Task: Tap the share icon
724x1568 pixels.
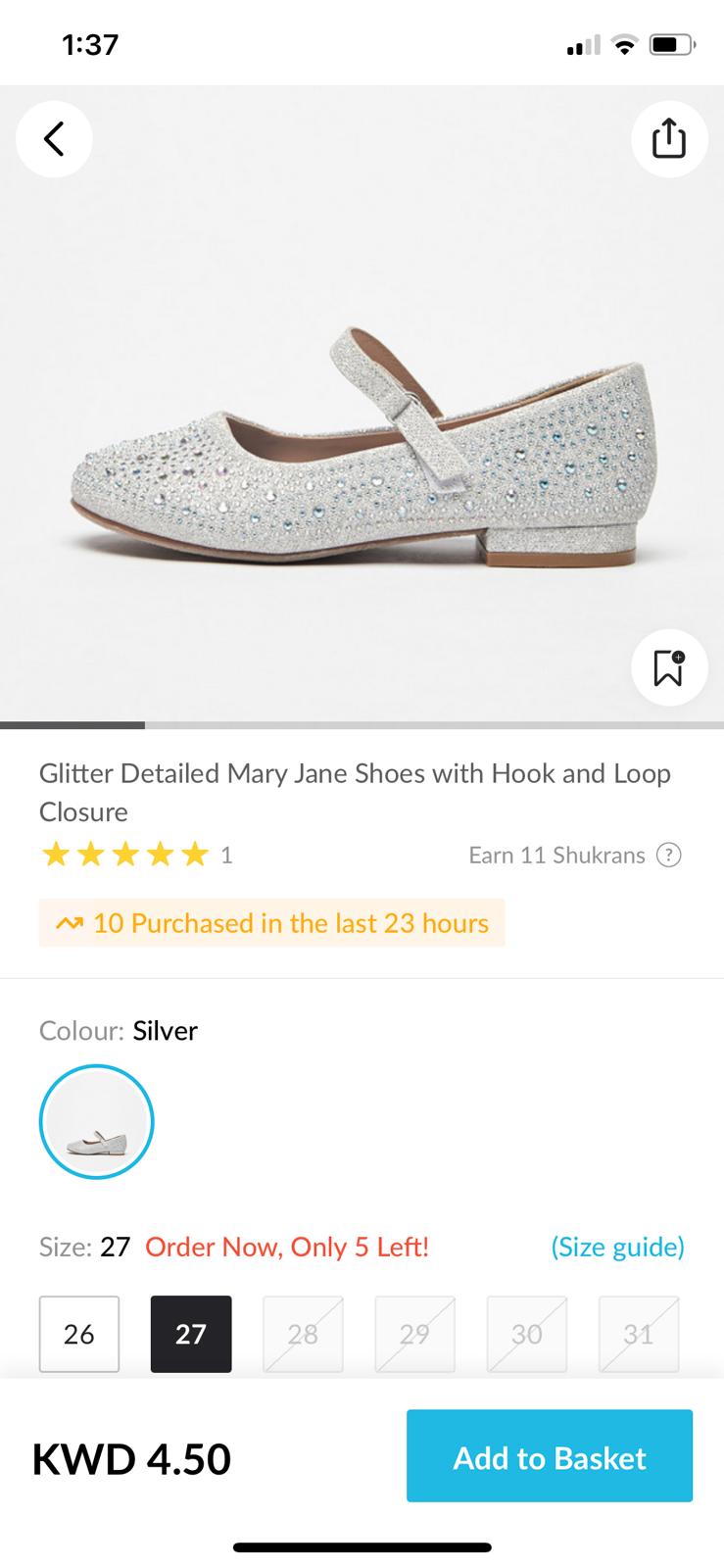Action: (x=669, y=138)
